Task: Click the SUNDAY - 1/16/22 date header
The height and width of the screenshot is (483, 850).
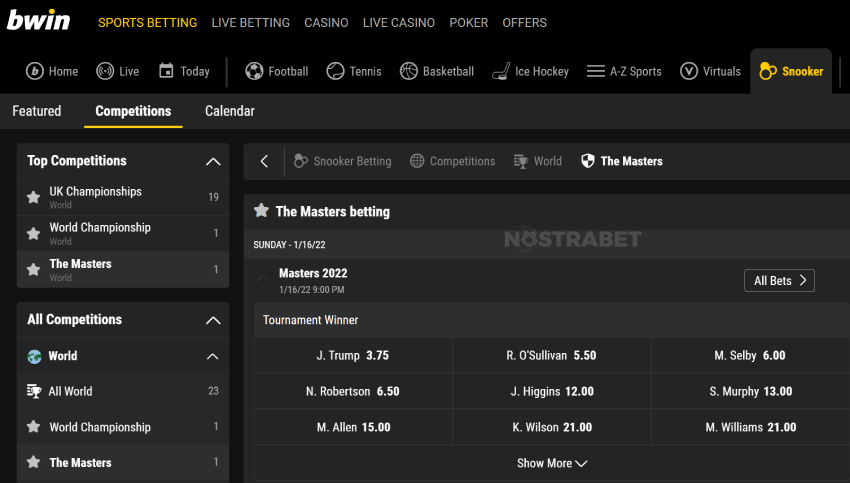Action: click(x=289, y=244)
